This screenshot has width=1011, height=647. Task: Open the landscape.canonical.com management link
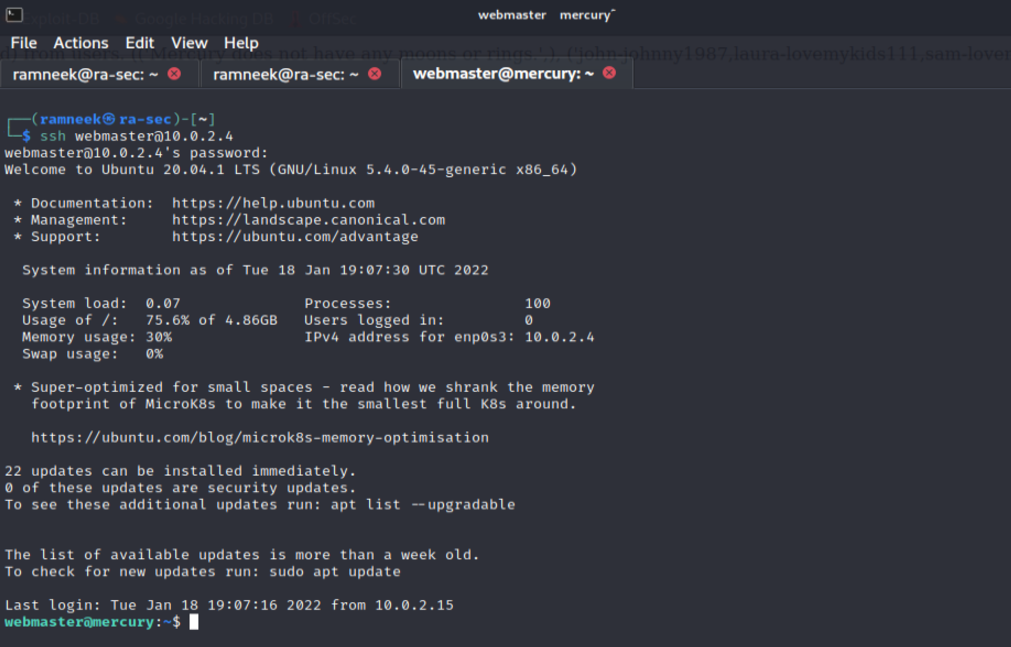[x=309, y=220]
